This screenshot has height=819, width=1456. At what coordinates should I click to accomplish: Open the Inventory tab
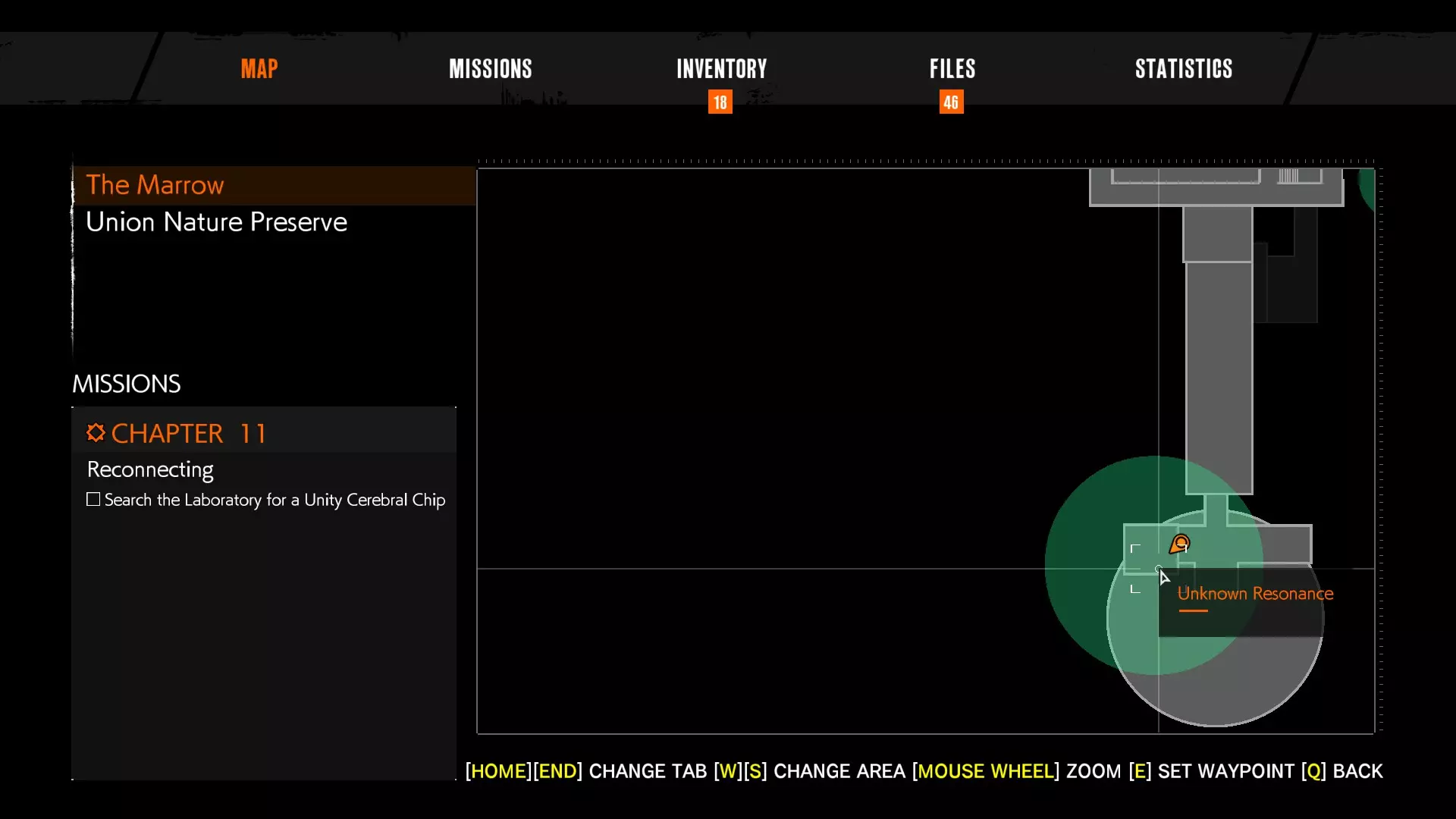tap(721, 69)
